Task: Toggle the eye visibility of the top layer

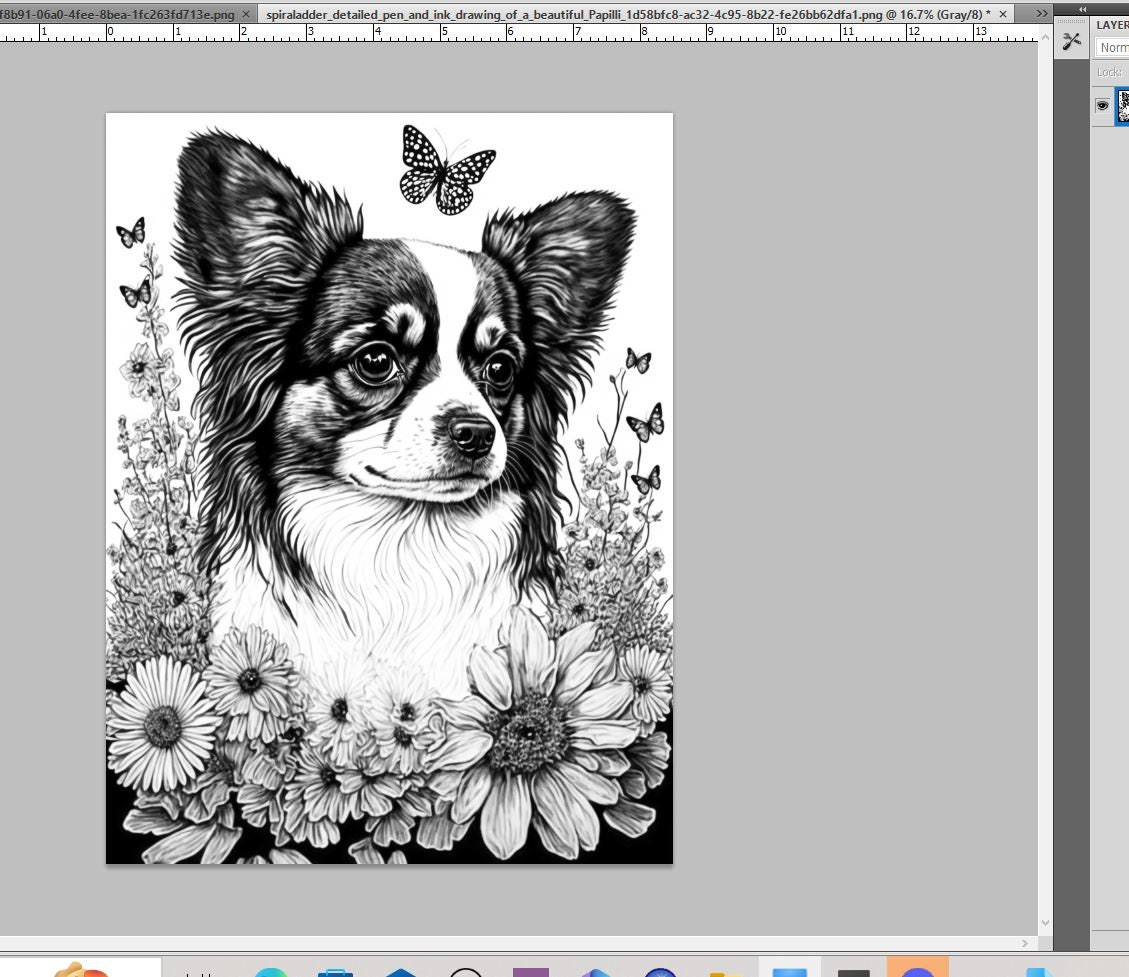Action: point(1101,105)
